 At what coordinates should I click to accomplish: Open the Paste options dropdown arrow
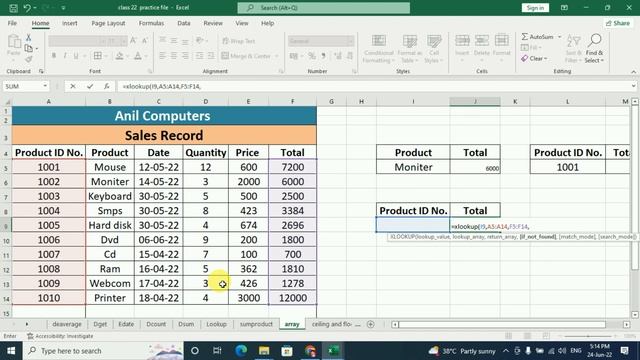pos(14,60)
